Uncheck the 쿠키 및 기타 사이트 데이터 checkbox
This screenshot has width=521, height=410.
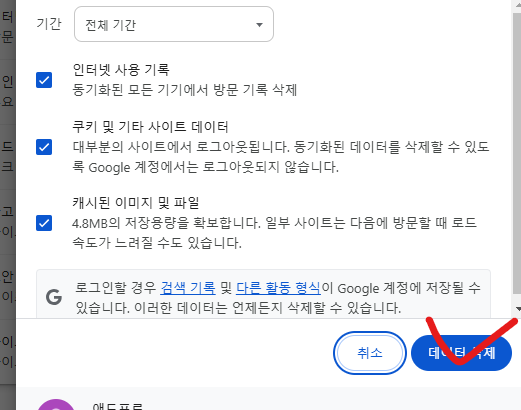(x=44, y=147)
